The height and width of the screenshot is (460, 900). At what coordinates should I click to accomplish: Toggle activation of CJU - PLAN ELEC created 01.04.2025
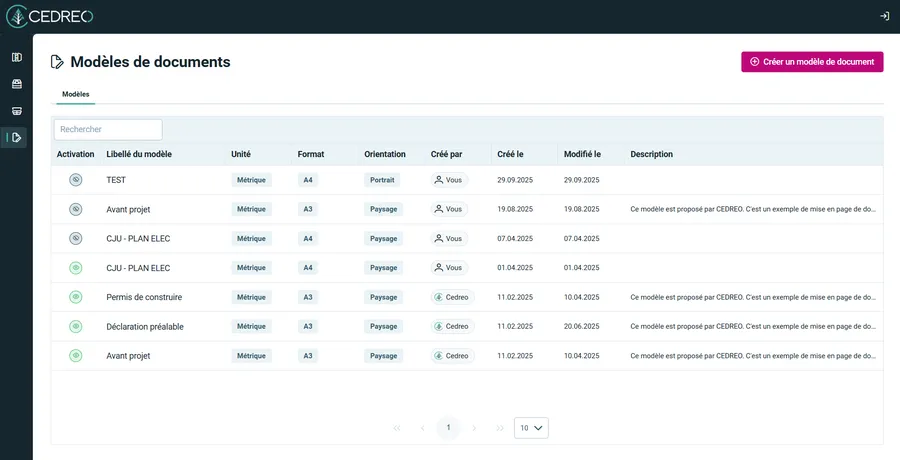pyautogui.click(x=75, y=268)
